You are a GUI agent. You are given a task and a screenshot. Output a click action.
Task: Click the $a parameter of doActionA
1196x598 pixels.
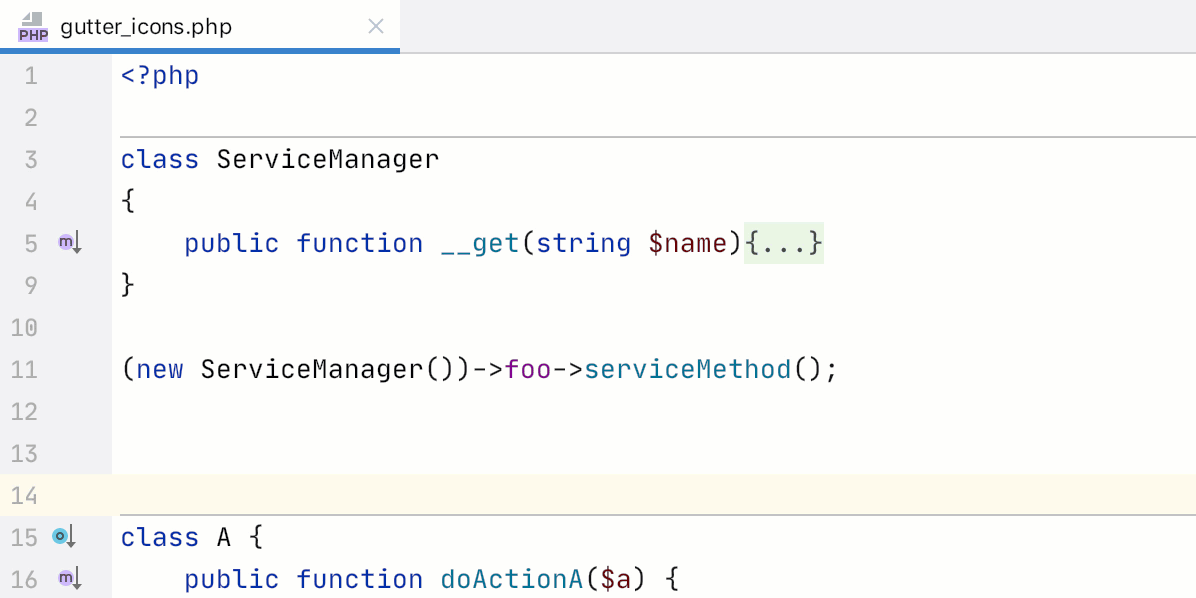coord(615,579)
